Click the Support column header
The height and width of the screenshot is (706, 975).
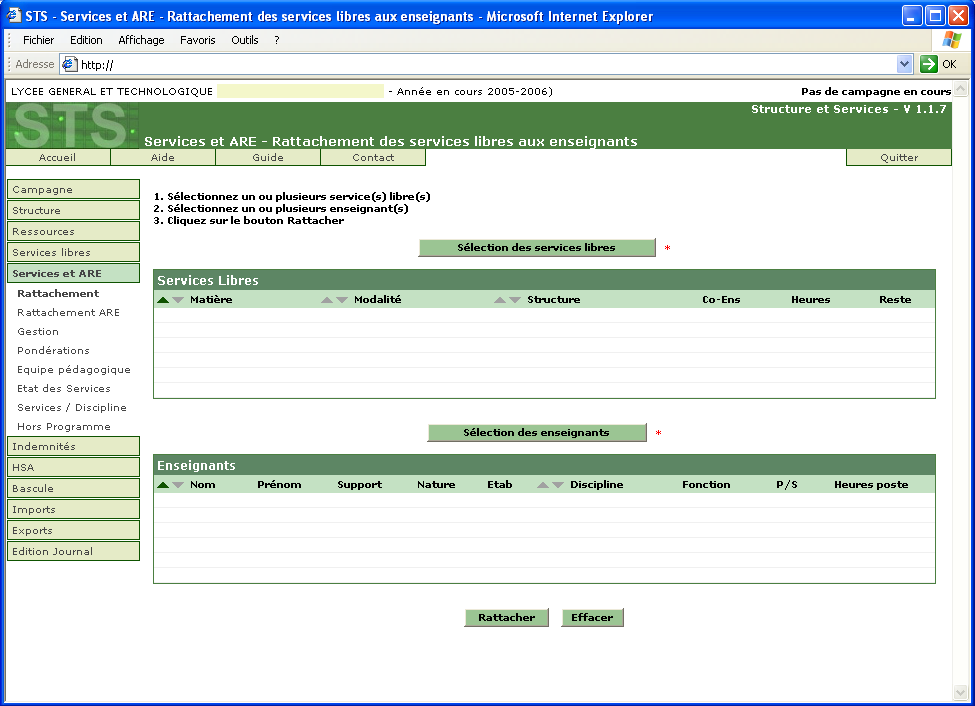click(x=359, y=485)
